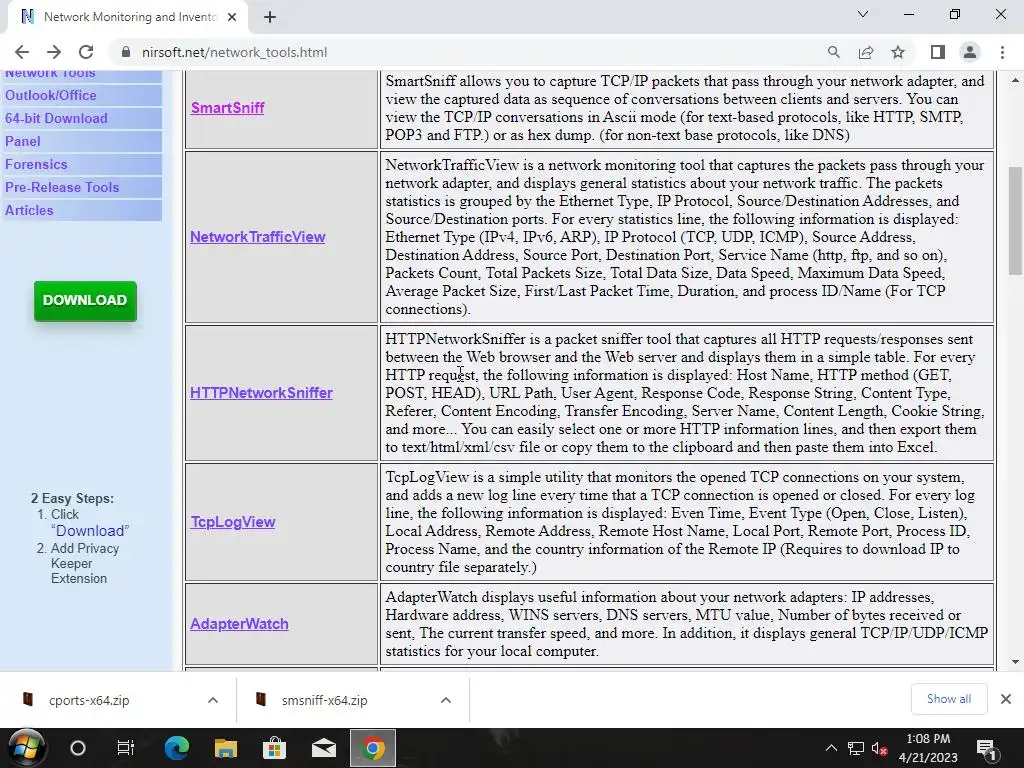The height and width of the screenshot is (768, 1024).
Task: Bookmark this page with the star
Action: (898, 52)
